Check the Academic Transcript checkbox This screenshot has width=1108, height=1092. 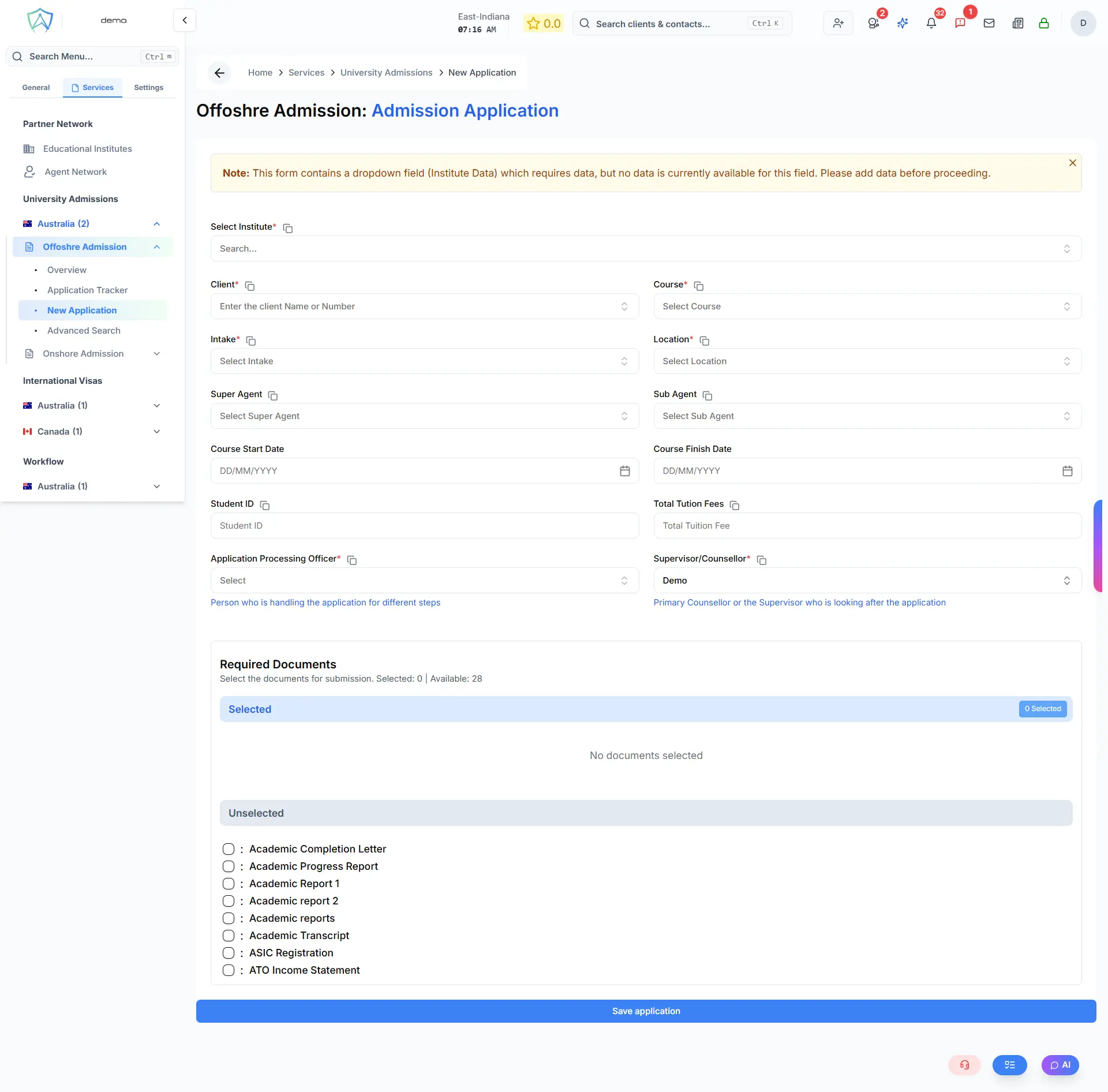point(229,936)
